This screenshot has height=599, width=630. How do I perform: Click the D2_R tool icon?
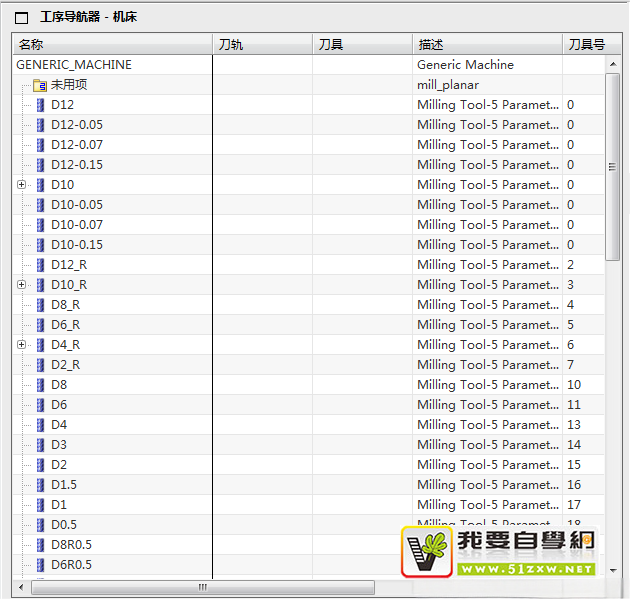point(41,365)
